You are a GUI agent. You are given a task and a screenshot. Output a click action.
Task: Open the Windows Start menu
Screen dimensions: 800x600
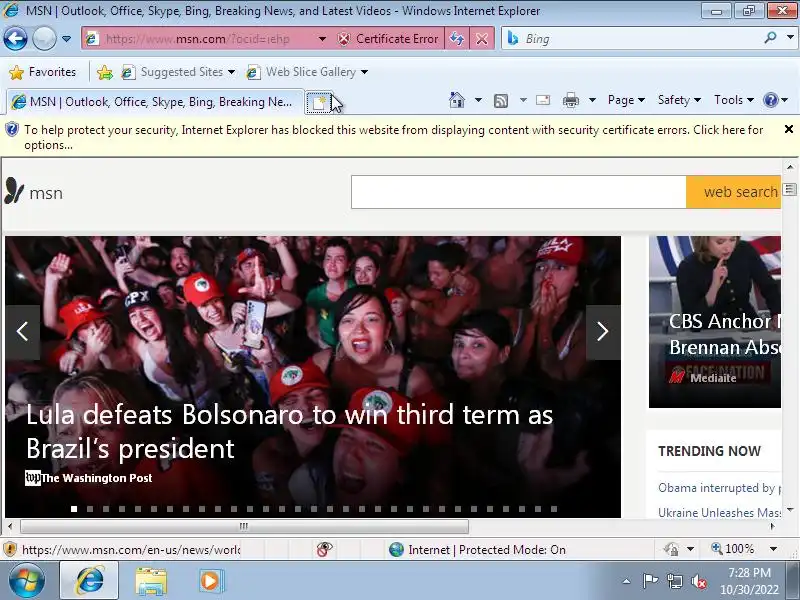click(26, 581)
